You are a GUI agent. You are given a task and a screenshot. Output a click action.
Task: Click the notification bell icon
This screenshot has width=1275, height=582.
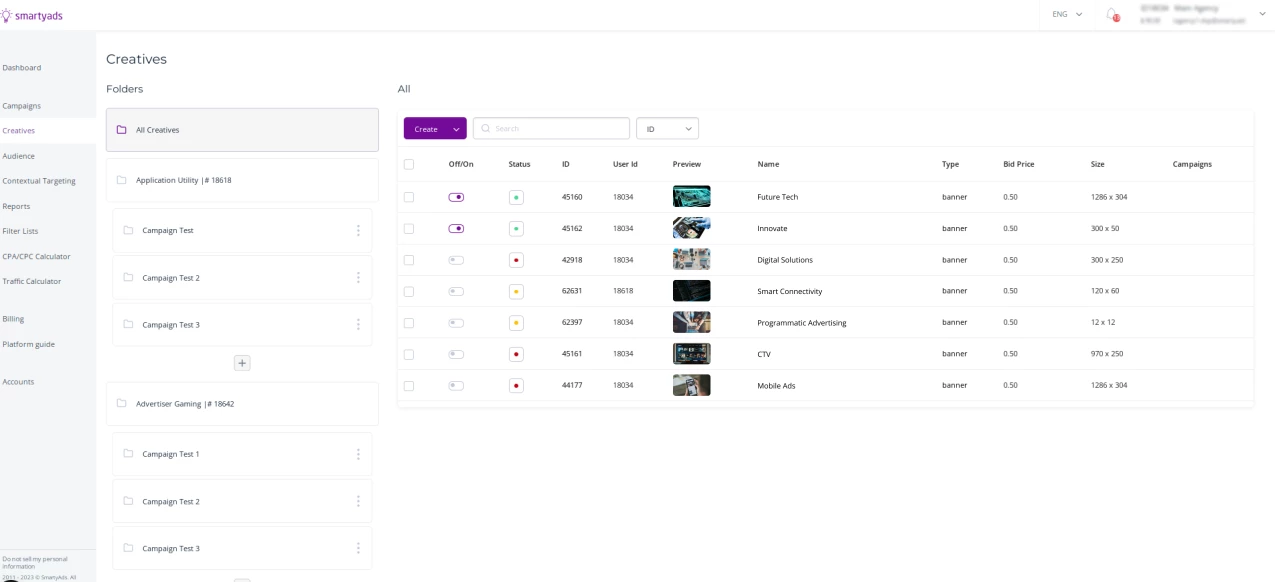point(1112,15)
